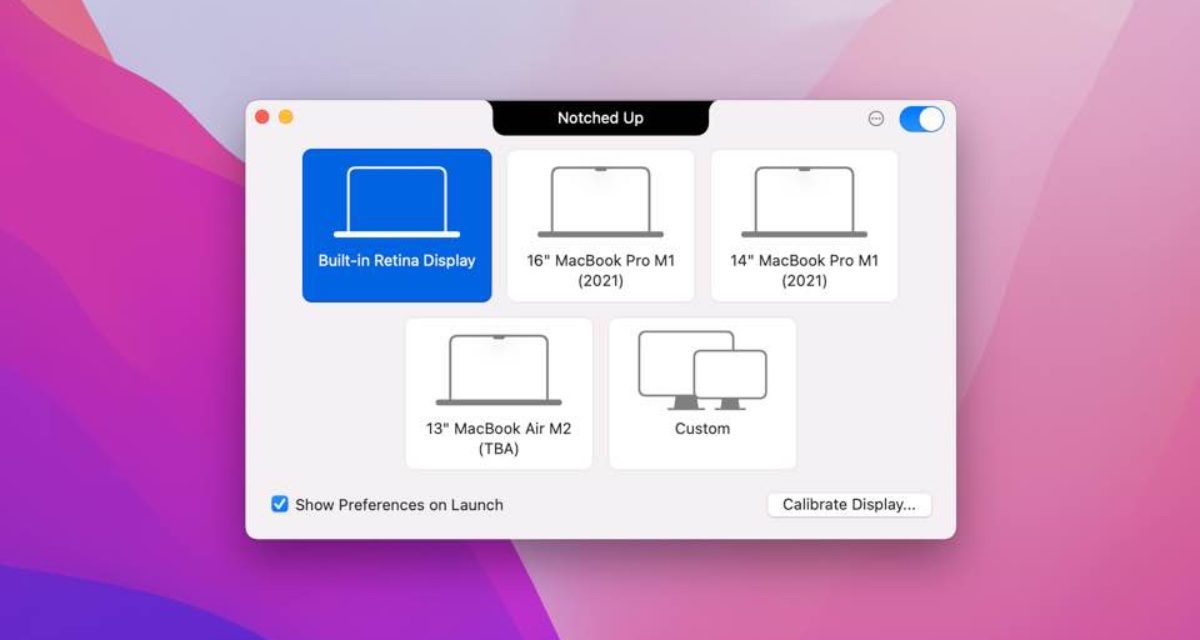The width and height of the screenshot is (1200, 640).
Task: Minimize the window with the yellow button
Action: [x=286, y=117]
